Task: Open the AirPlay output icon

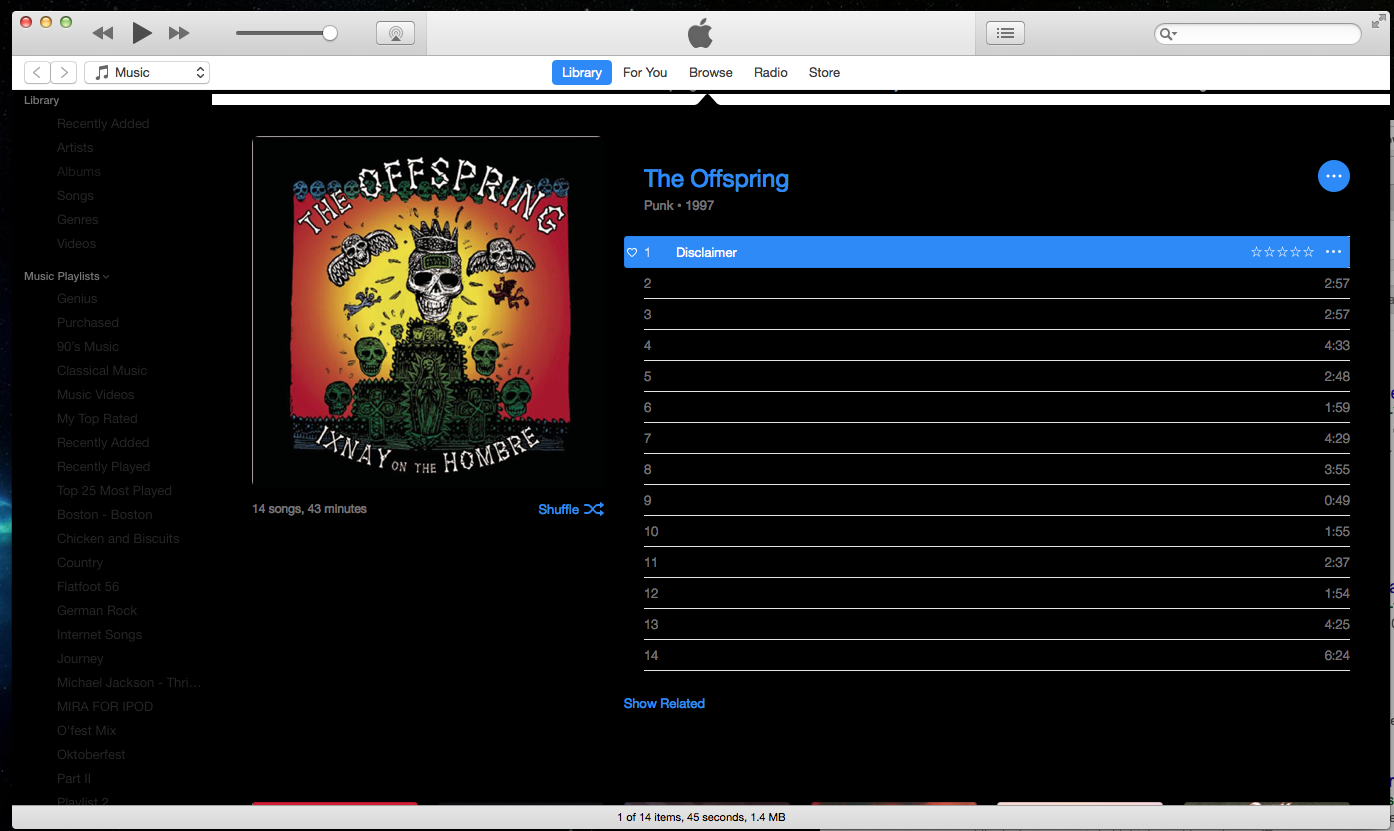Action: pos(395,33)
